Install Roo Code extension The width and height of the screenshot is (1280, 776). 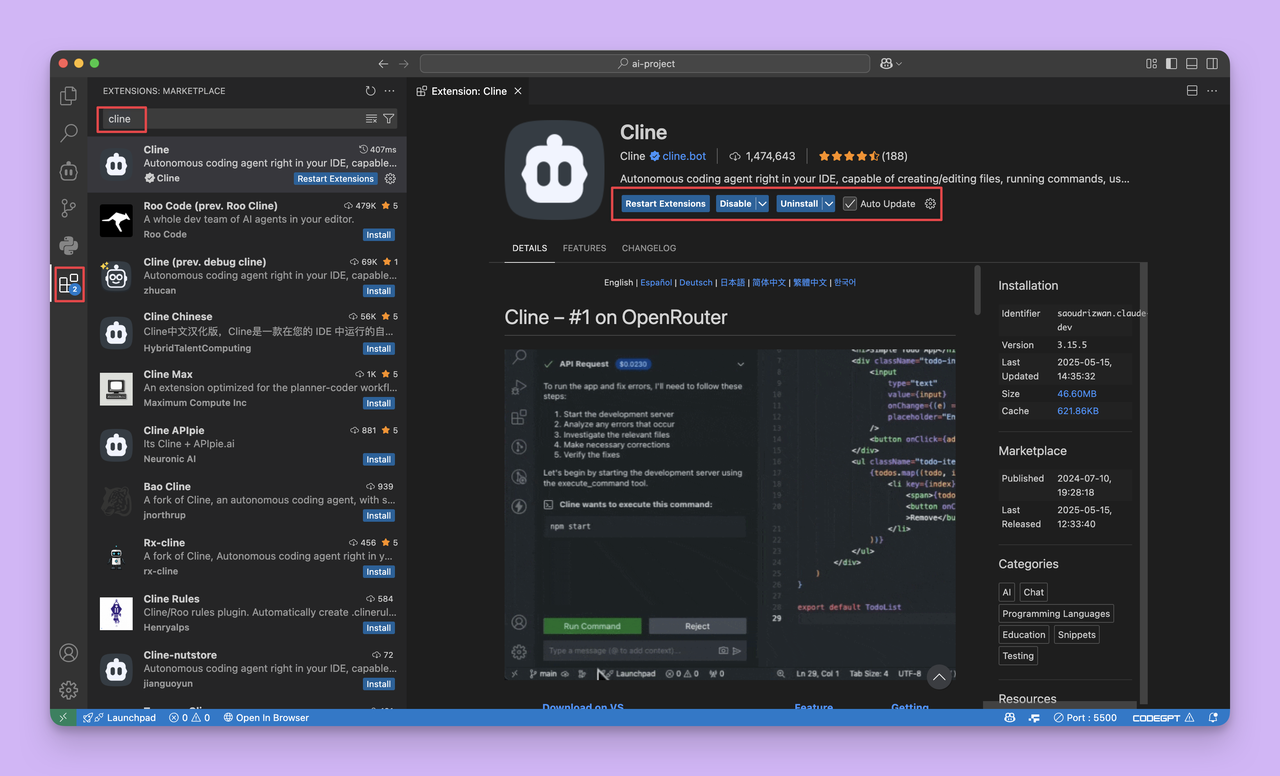pos(379,235)
